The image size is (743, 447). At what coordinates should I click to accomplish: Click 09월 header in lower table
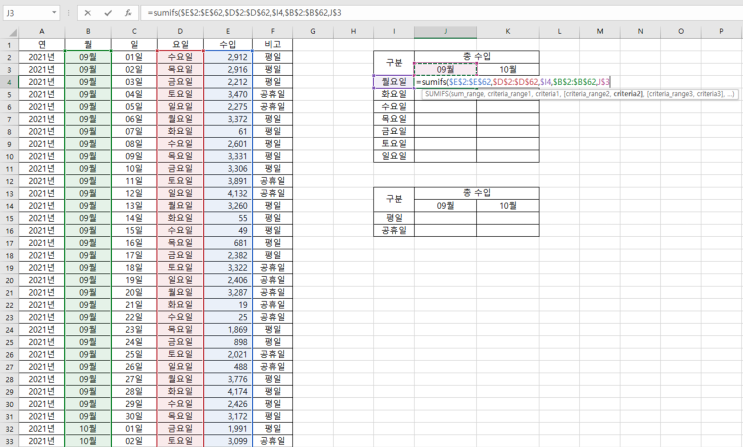445,206
